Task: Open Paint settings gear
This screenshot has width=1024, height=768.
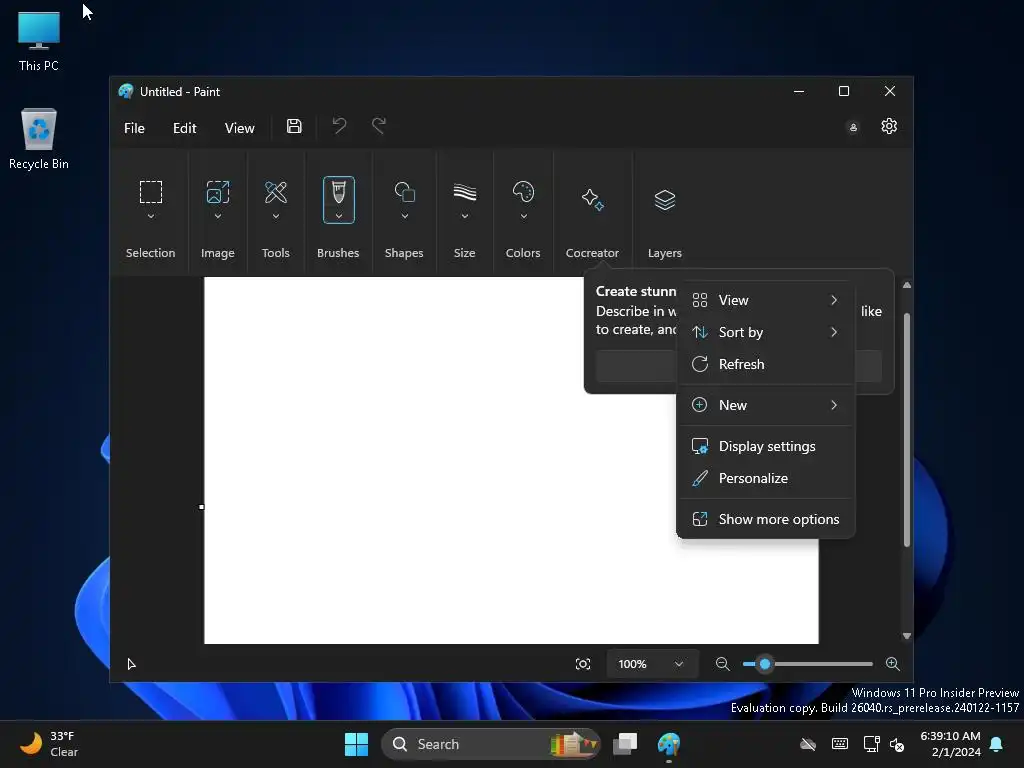Action: click(x=889, y=126)
